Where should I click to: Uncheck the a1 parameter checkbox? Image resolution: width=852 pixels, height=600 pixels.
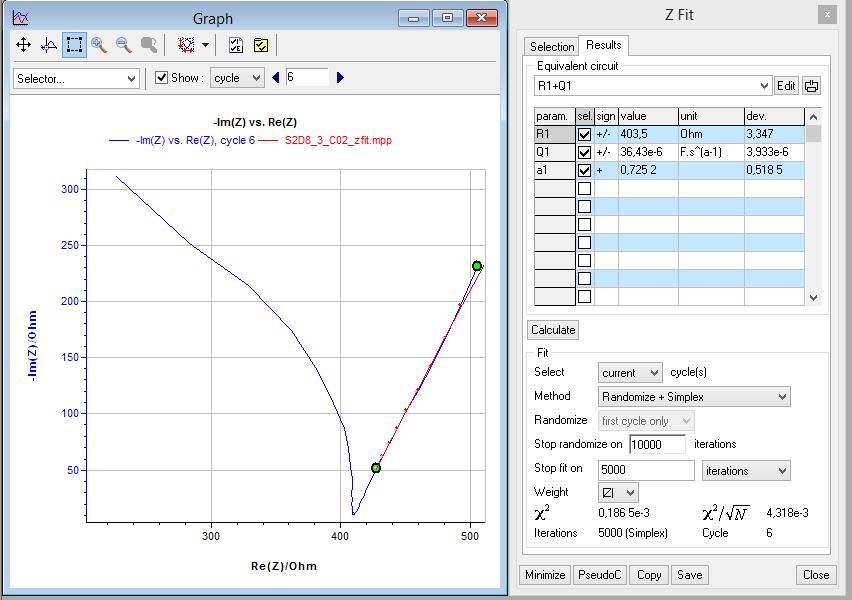point(584,170)
